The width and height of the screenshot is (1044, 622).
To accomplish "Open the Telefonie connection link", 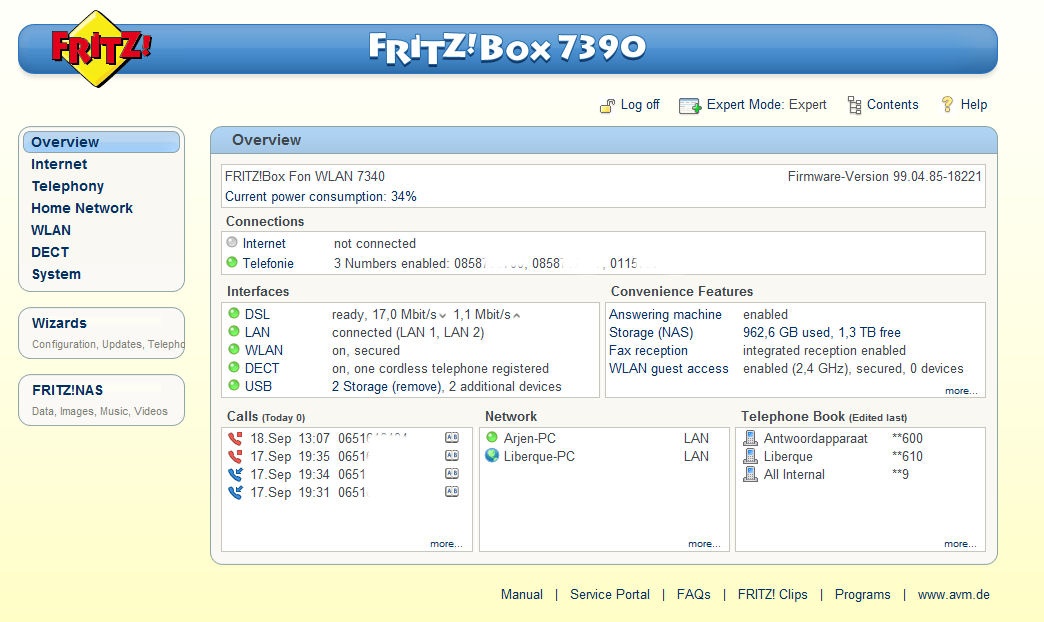I will click(268, 263).
